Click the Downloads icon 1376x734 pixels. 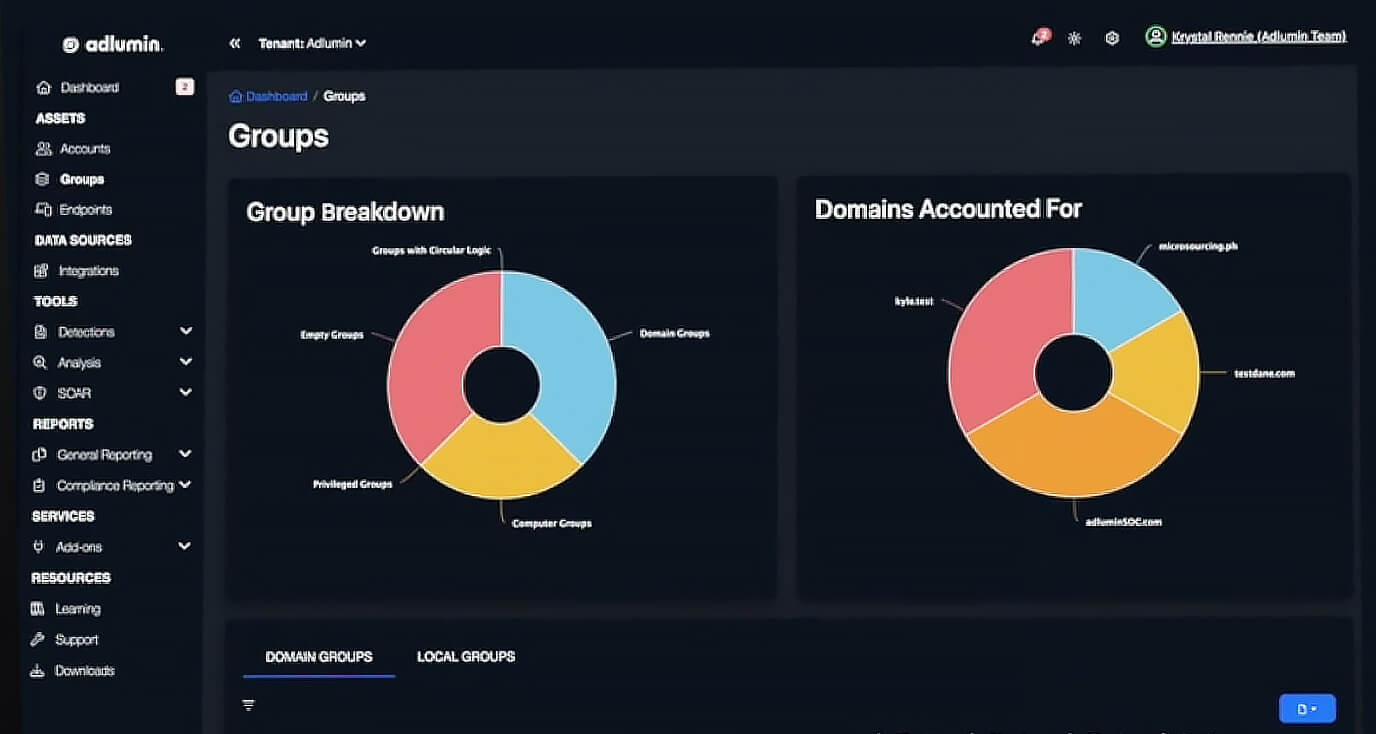pyautogui.click(x=37, y=671)
